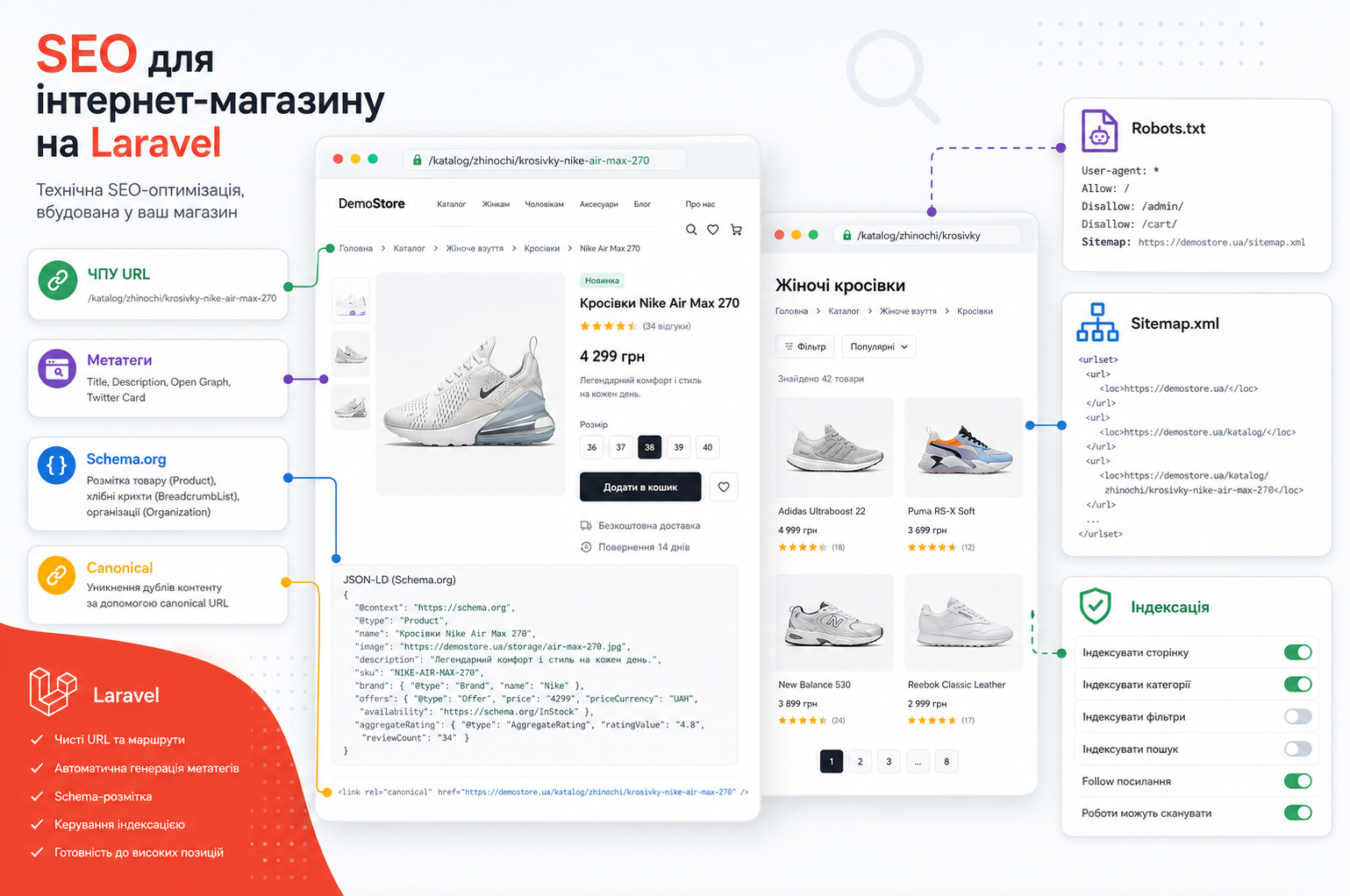This screenshot has width=1350, height=896.
Task: Click the canonical href link in code
Action: coord(600,792)
